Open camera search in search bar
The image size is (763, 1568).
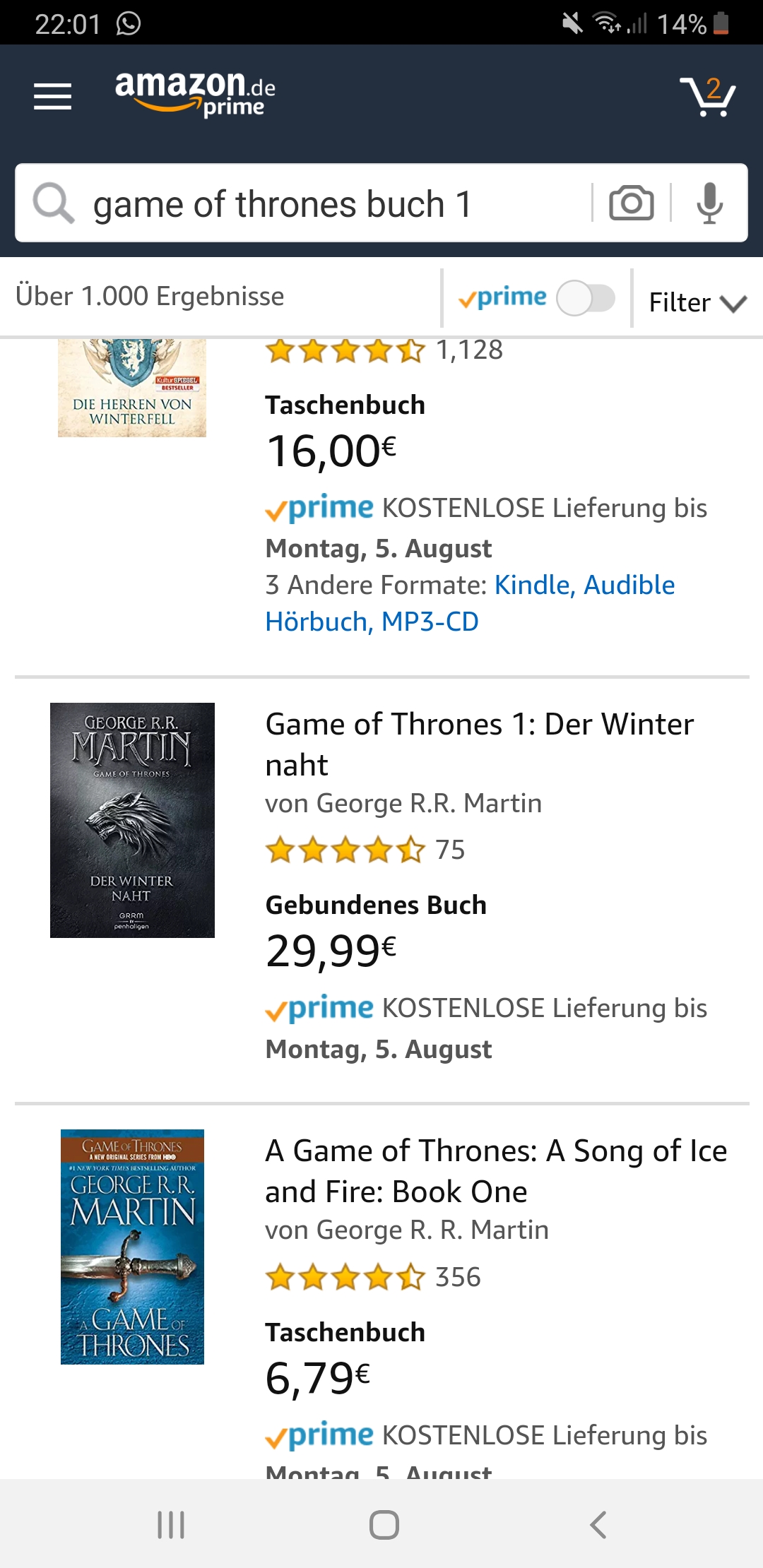tap(631, 203)
